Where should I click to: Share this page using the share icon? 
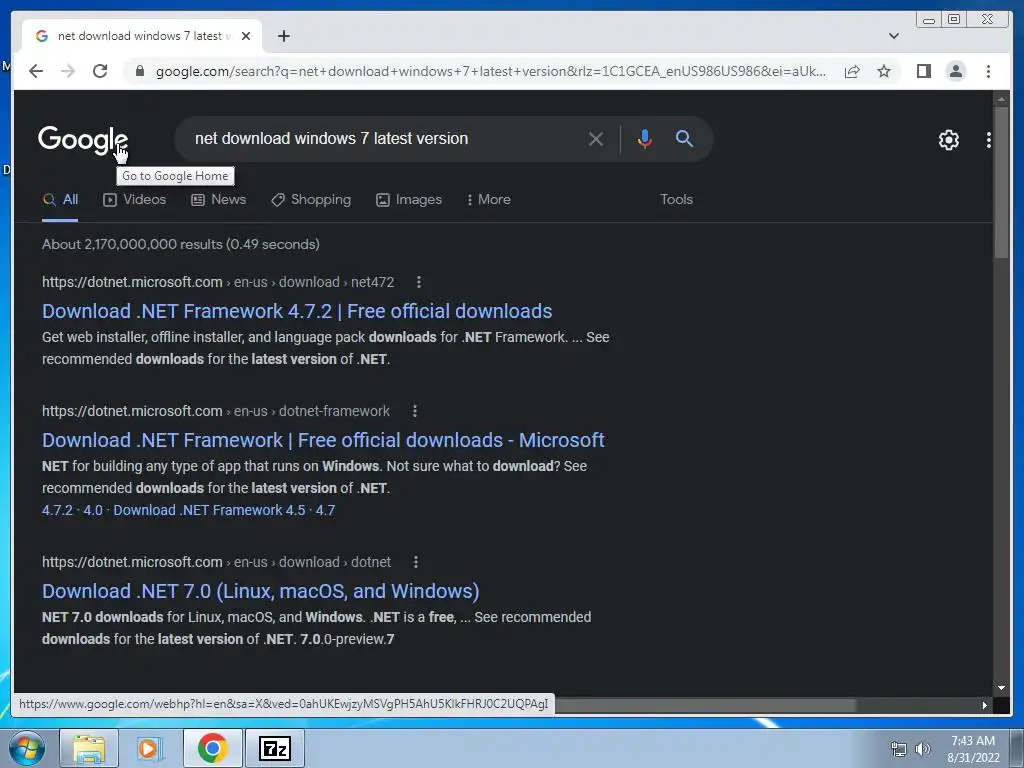pos(852,71)
